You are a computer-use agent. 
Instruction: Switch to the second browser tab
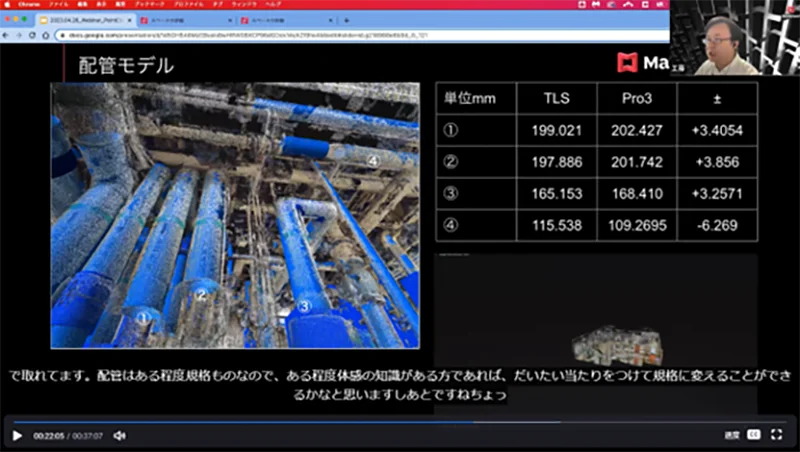pyautogui.click(x=185, y=19)
